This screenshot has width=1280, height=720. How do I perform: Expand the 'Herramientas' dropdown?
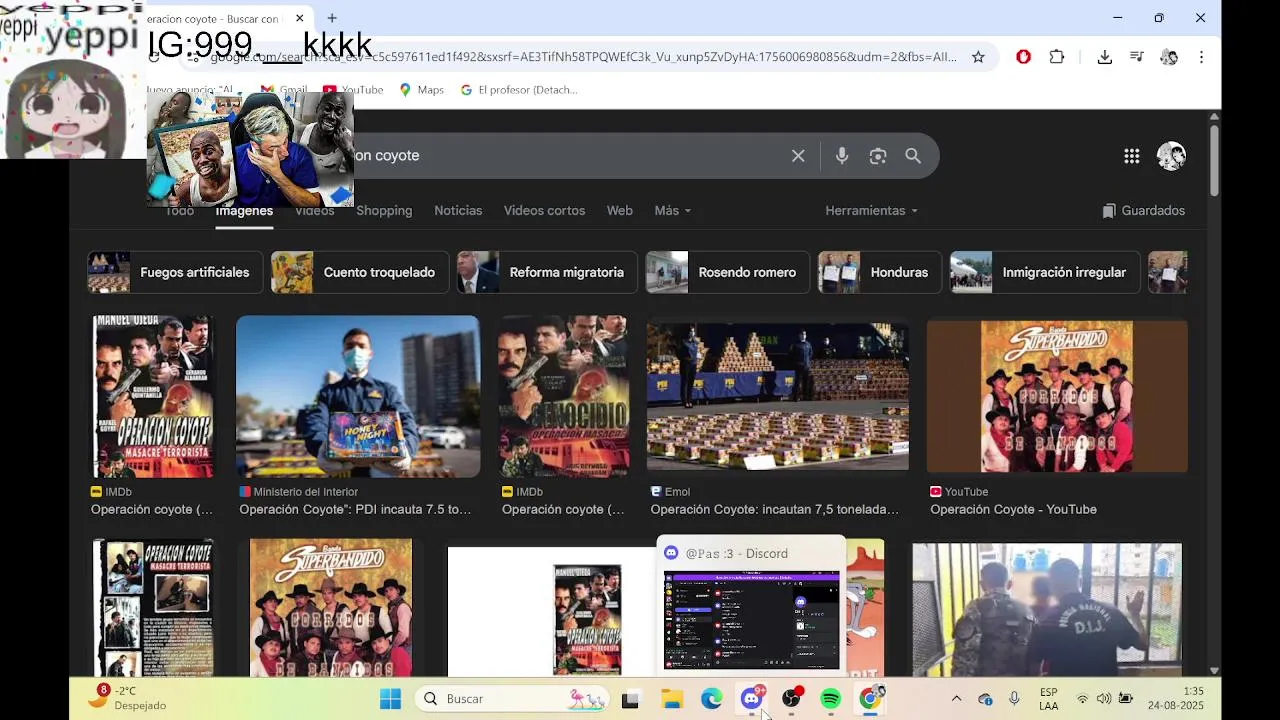pyautogui.click(x=871, y=211)
